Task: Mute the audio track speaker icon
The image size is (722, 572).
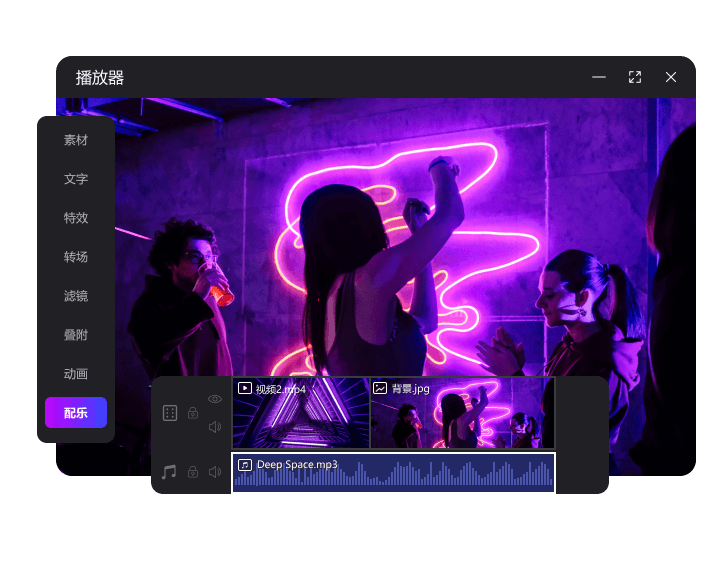Action: [215, 472]
